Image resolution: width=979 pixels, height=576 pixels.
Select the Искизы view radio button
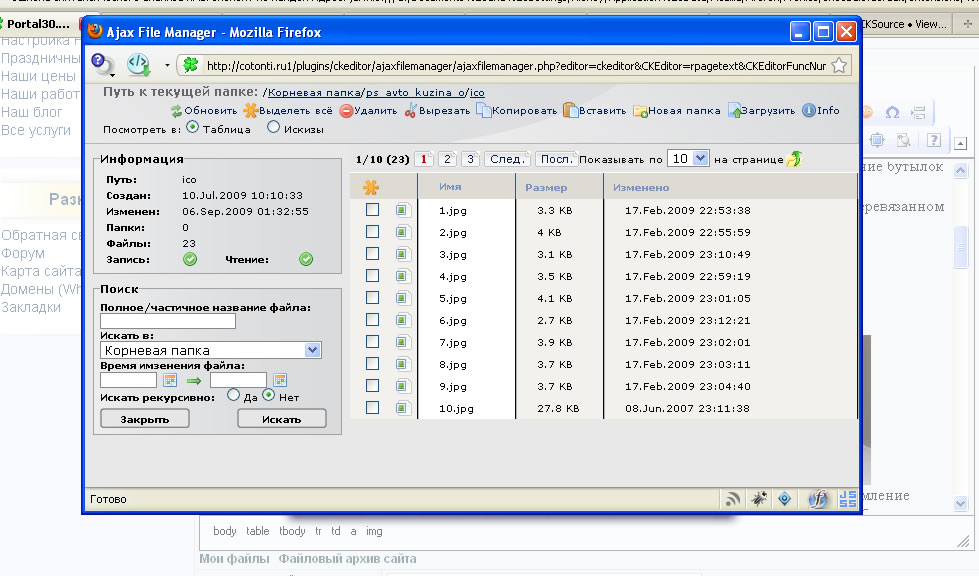pyautogui.click(x=273, y=128)
